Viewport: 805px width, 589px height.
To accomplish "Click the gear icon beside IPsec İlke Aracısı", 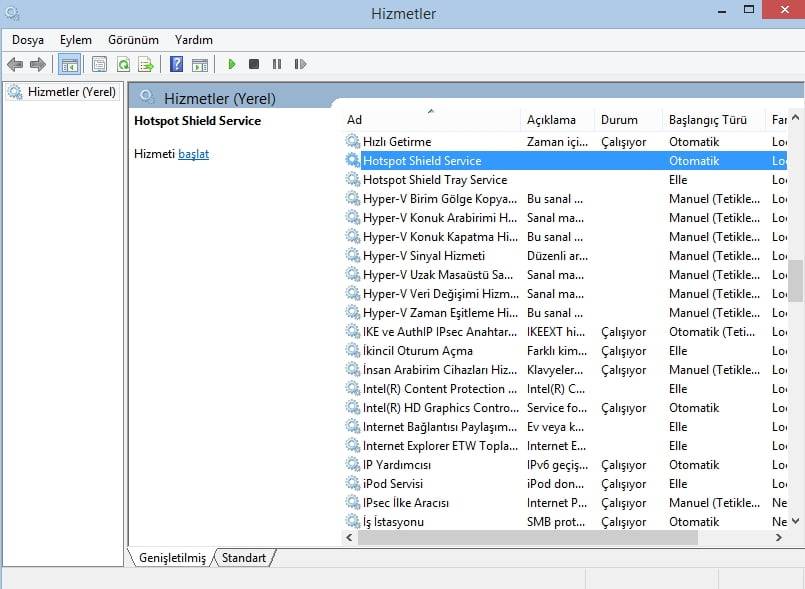I will [352, 502].
